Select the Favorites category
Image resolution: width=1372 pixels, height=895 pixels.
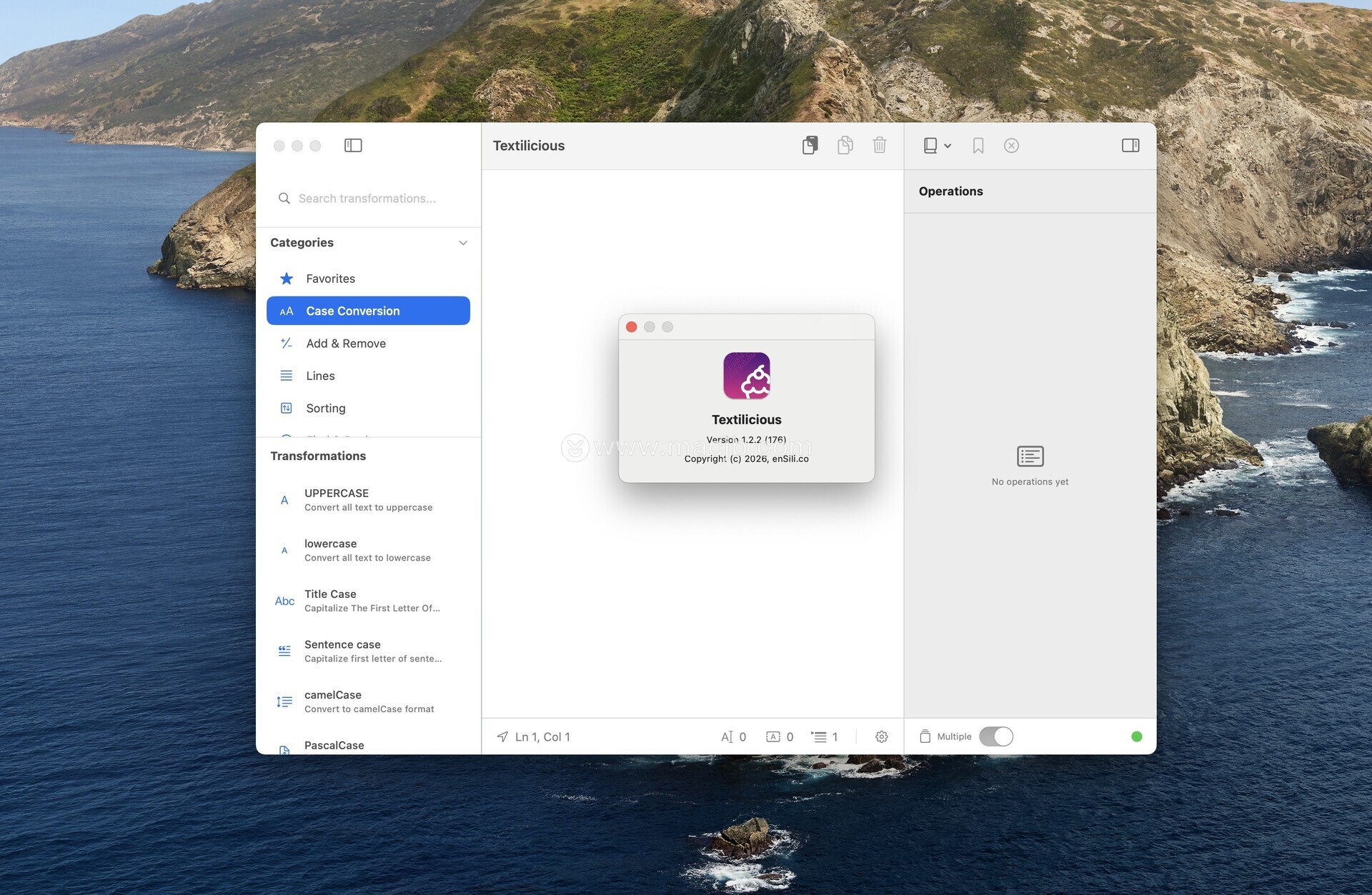pos(330,279)
